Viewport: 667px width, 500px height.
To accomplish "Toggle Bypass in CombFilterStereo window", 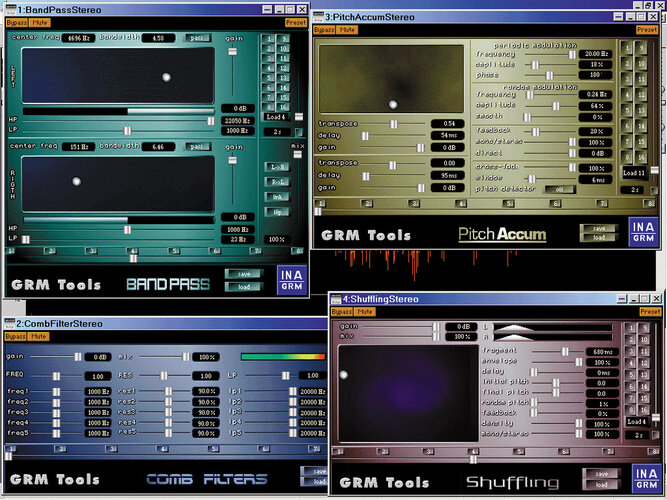I will tap(16, 336).
